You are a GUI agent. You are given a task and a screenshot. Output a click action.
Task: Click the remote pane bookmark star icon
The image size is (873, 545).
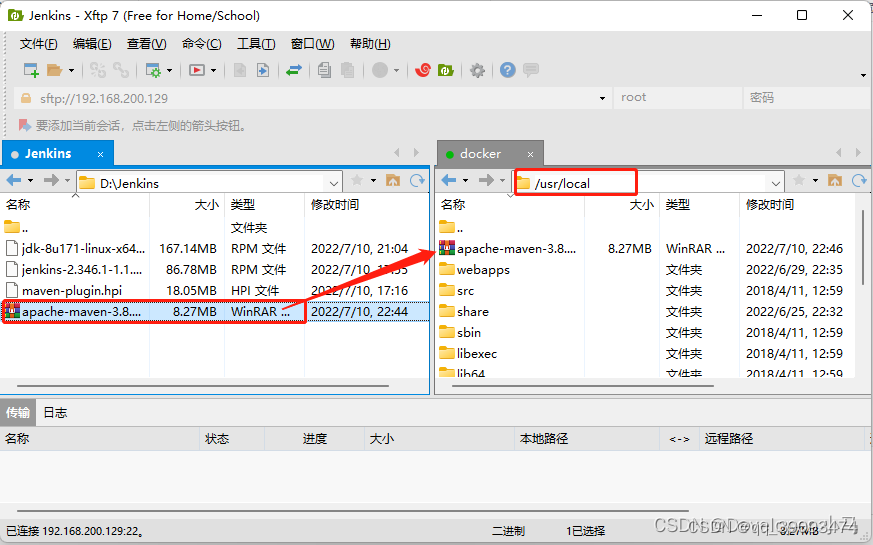pos(799,180)
